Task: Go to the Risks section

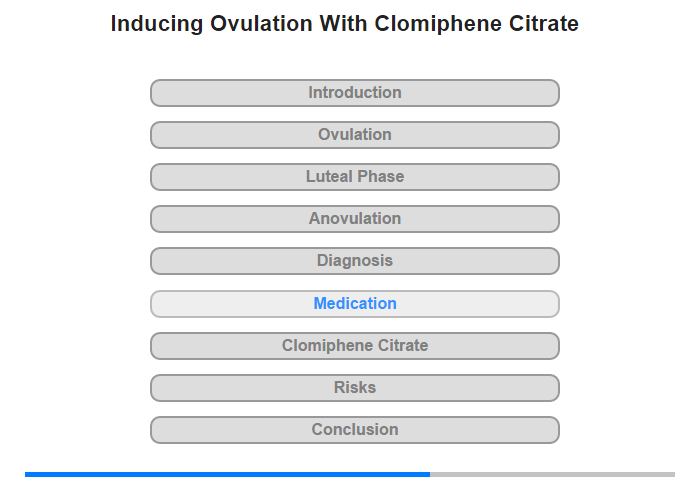Action: [x=355, y=388]
